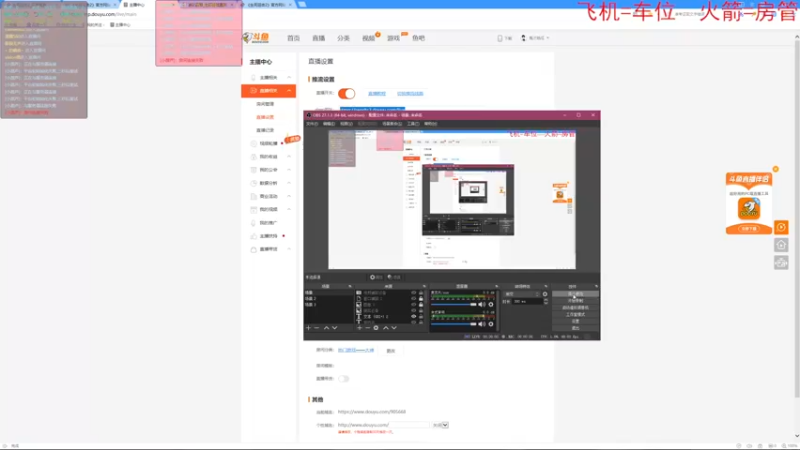
Task: Open the 视频 video navigation tab
Action: point(368,38)
